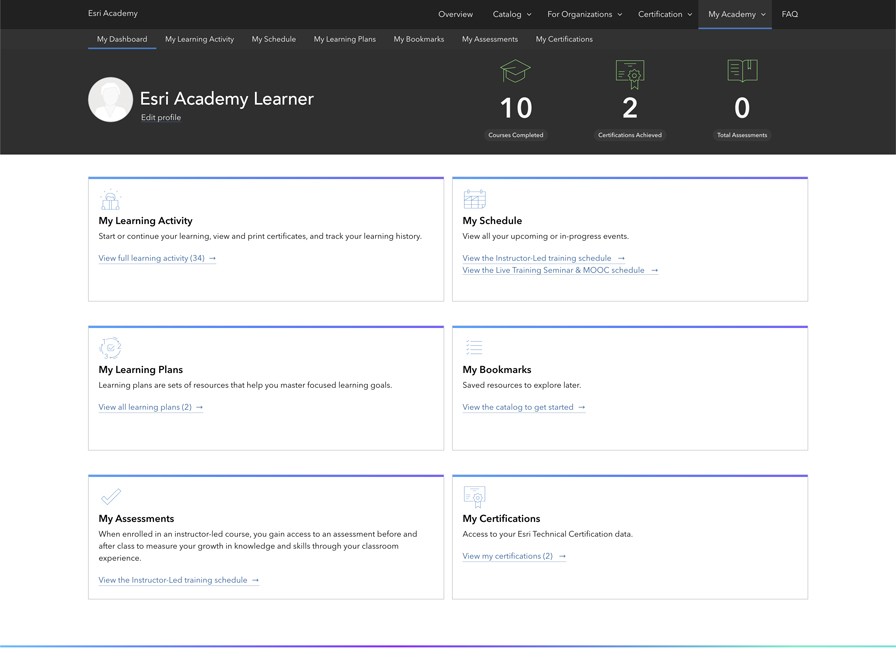Open the My Learning Plans tab
This screenshot has width=896, height=648.
tap(345, 39)
